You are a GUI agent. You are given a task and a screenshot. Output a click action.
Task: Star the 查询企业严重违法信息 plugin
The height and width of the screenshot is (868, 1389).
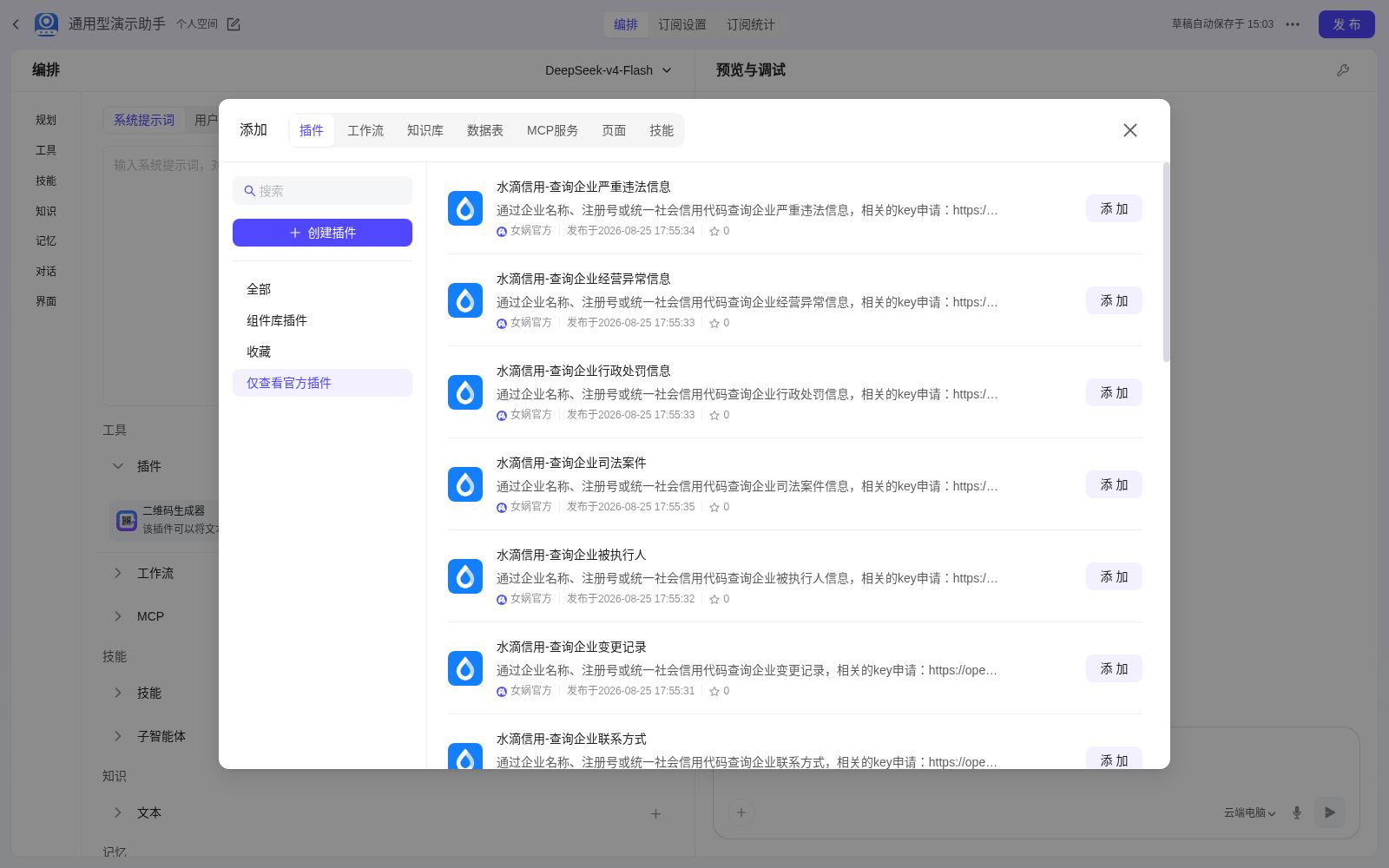(714, 231)
